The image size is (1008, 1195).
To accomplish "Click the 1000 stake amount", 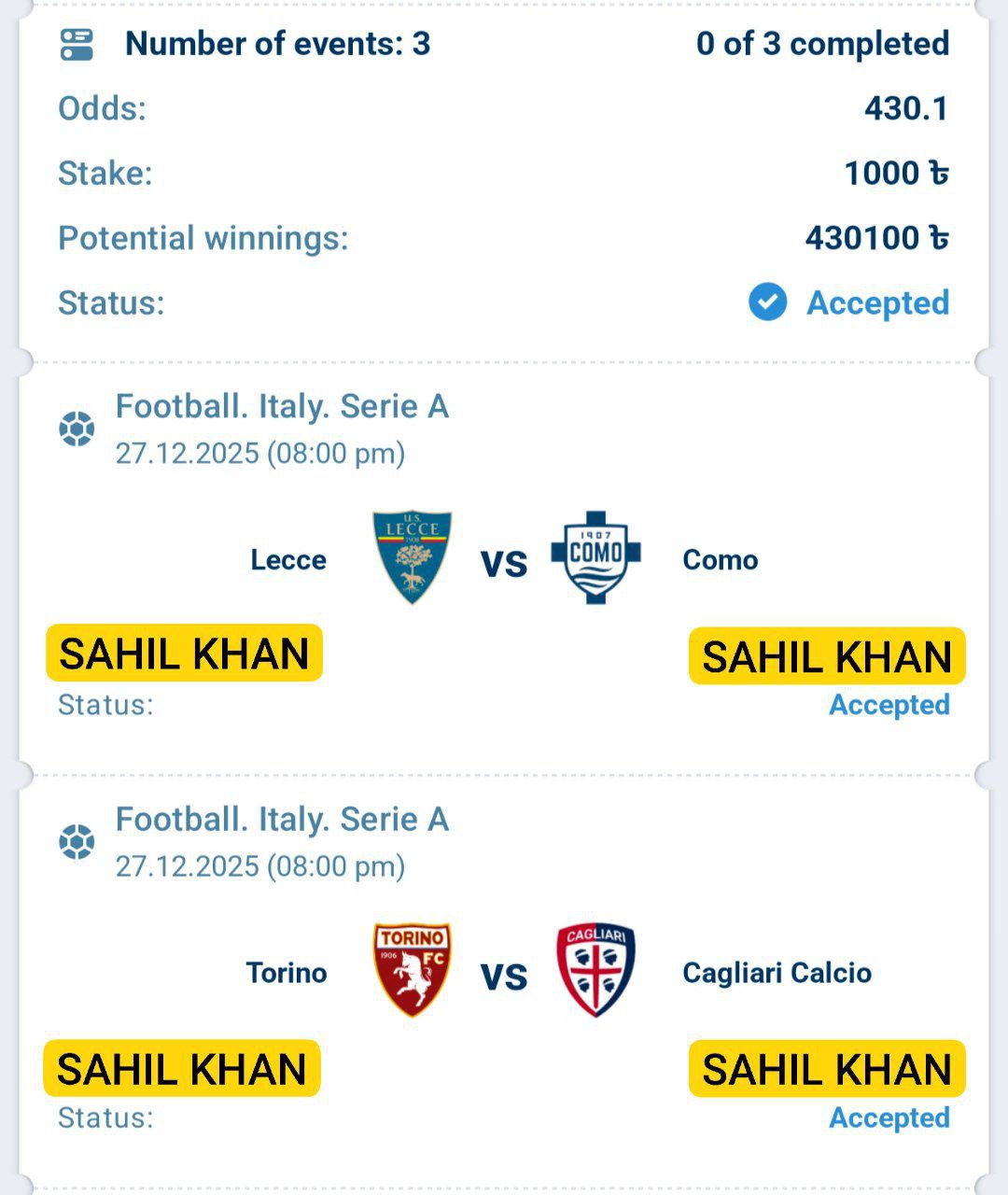I will click(895, 173).
